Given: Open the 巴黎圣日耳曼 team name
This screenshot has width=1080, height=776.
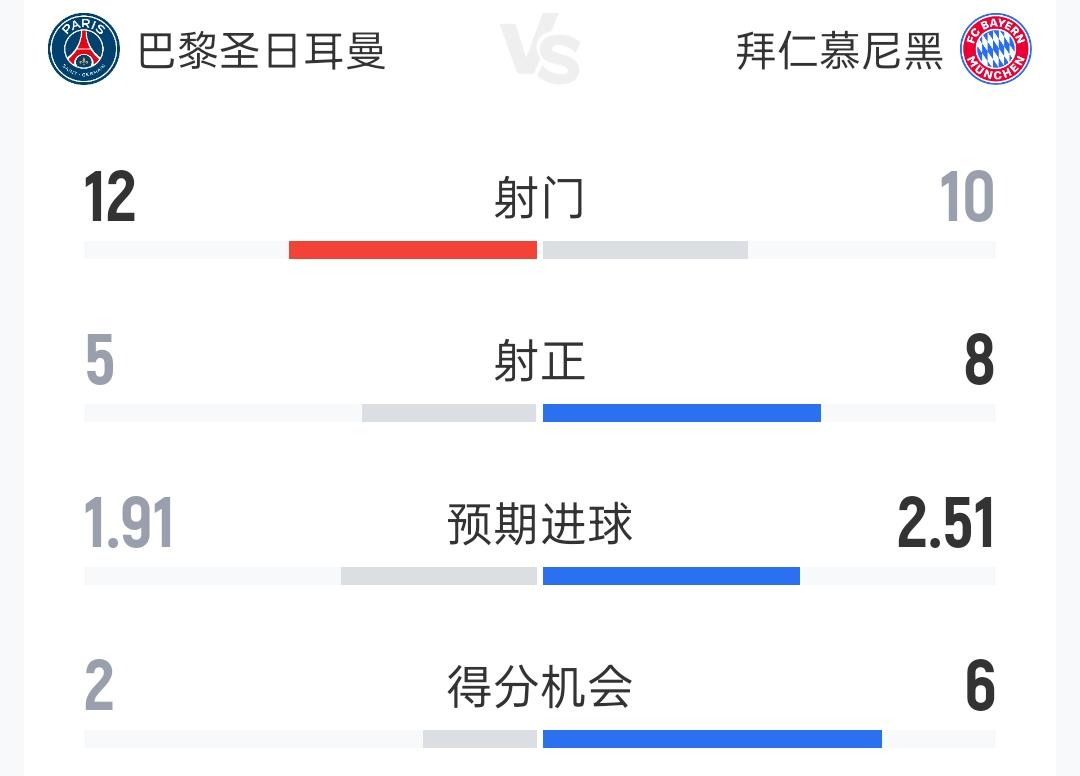Looking at the screenshot, I should [x=261, y=50].
